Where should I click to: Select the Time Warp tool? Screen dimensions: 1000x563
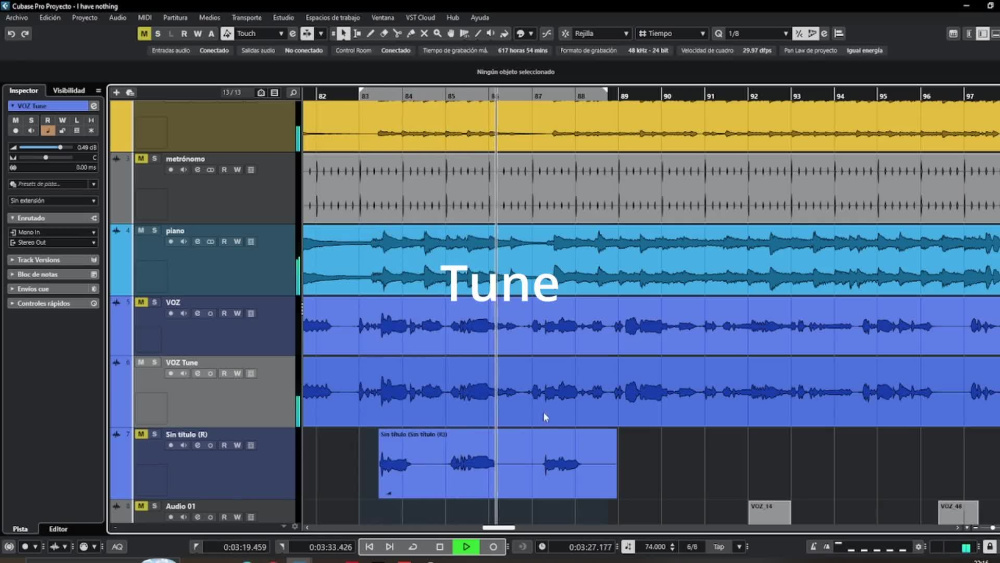(x=464, y=34)
